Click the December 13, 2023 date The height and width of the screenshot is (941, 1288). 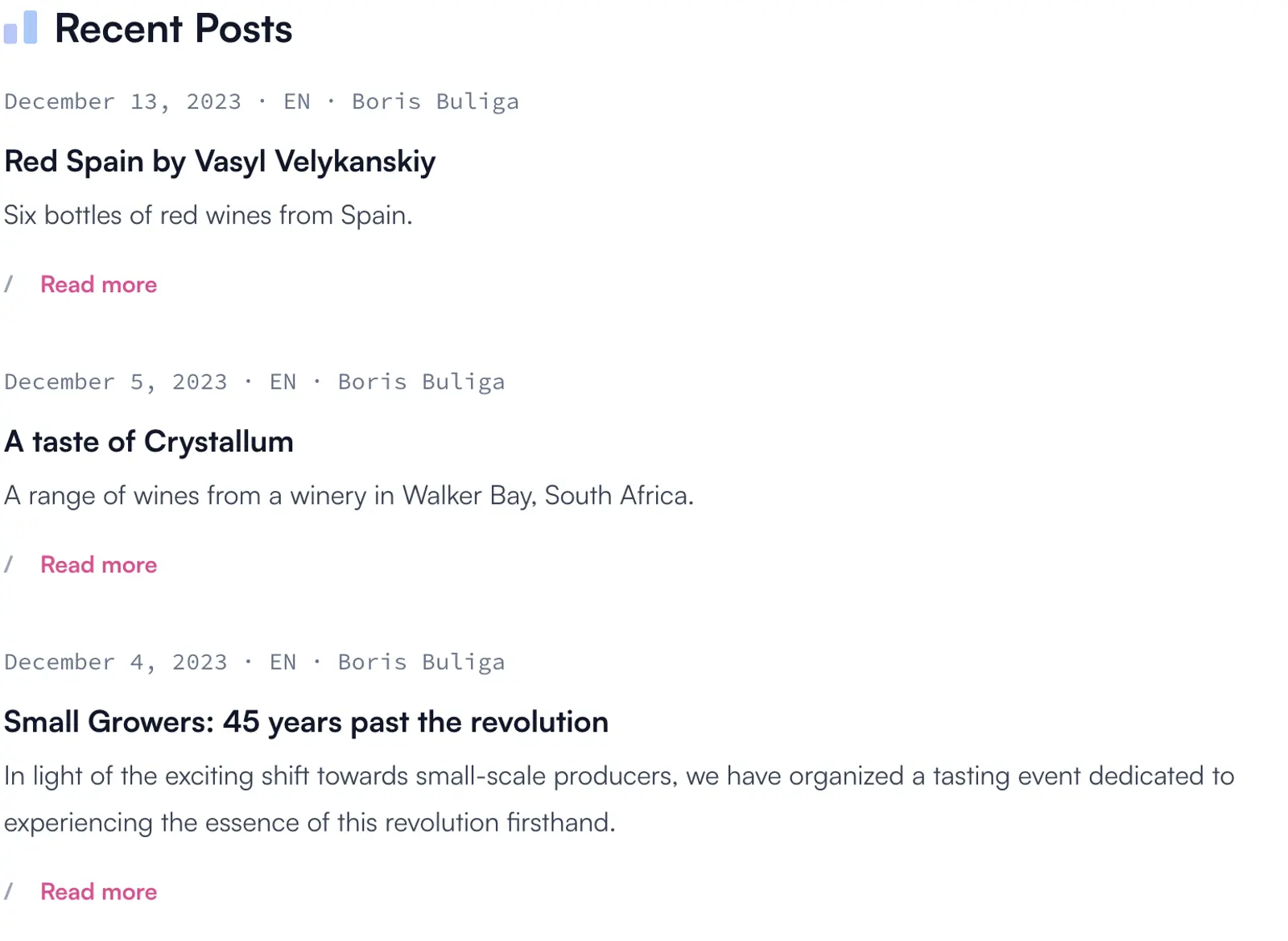pos(122,101)
